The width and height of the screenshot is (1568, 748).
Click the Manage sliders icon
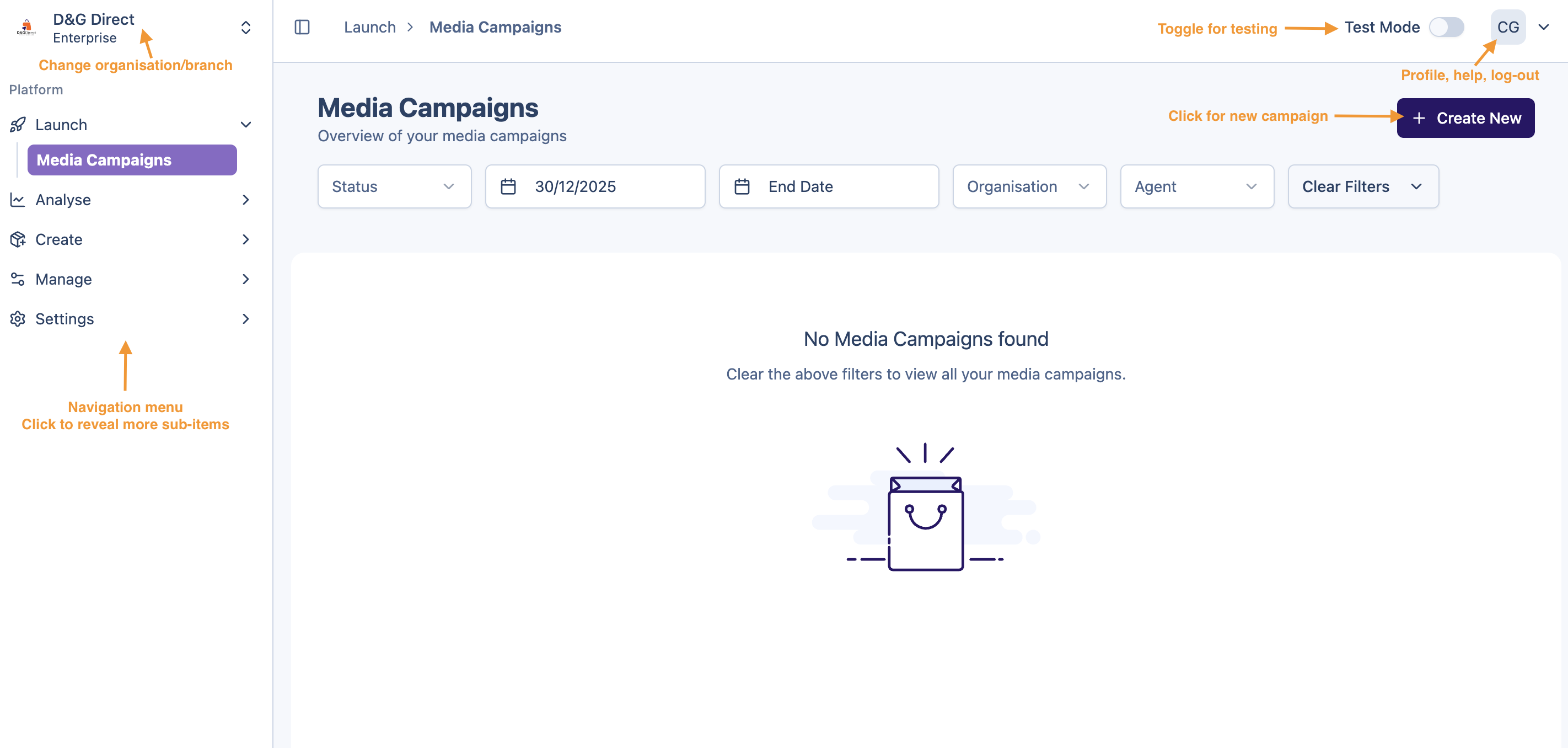(18, 279)
